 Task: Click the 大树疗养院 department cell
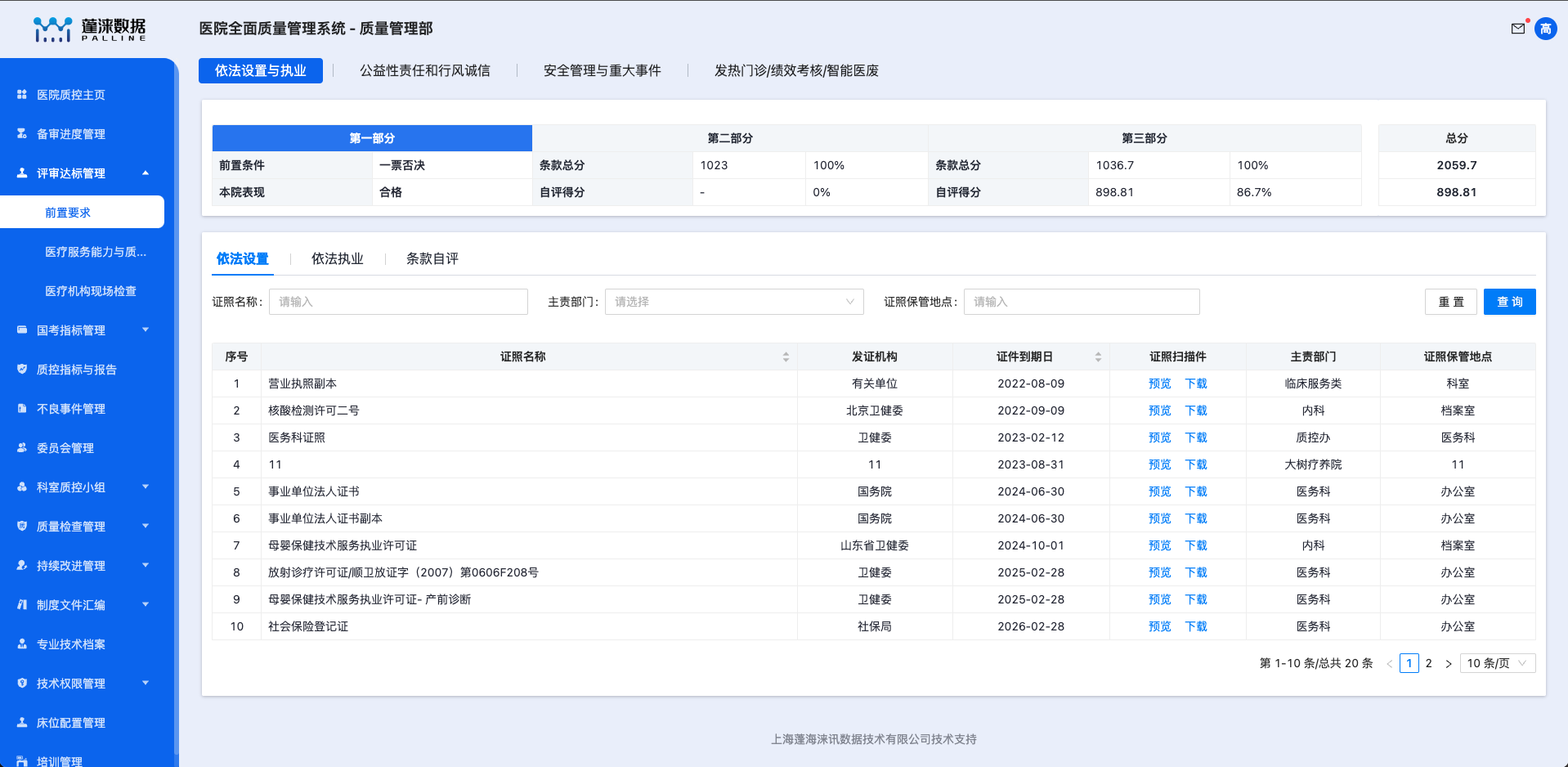[x=1313, y=464]
